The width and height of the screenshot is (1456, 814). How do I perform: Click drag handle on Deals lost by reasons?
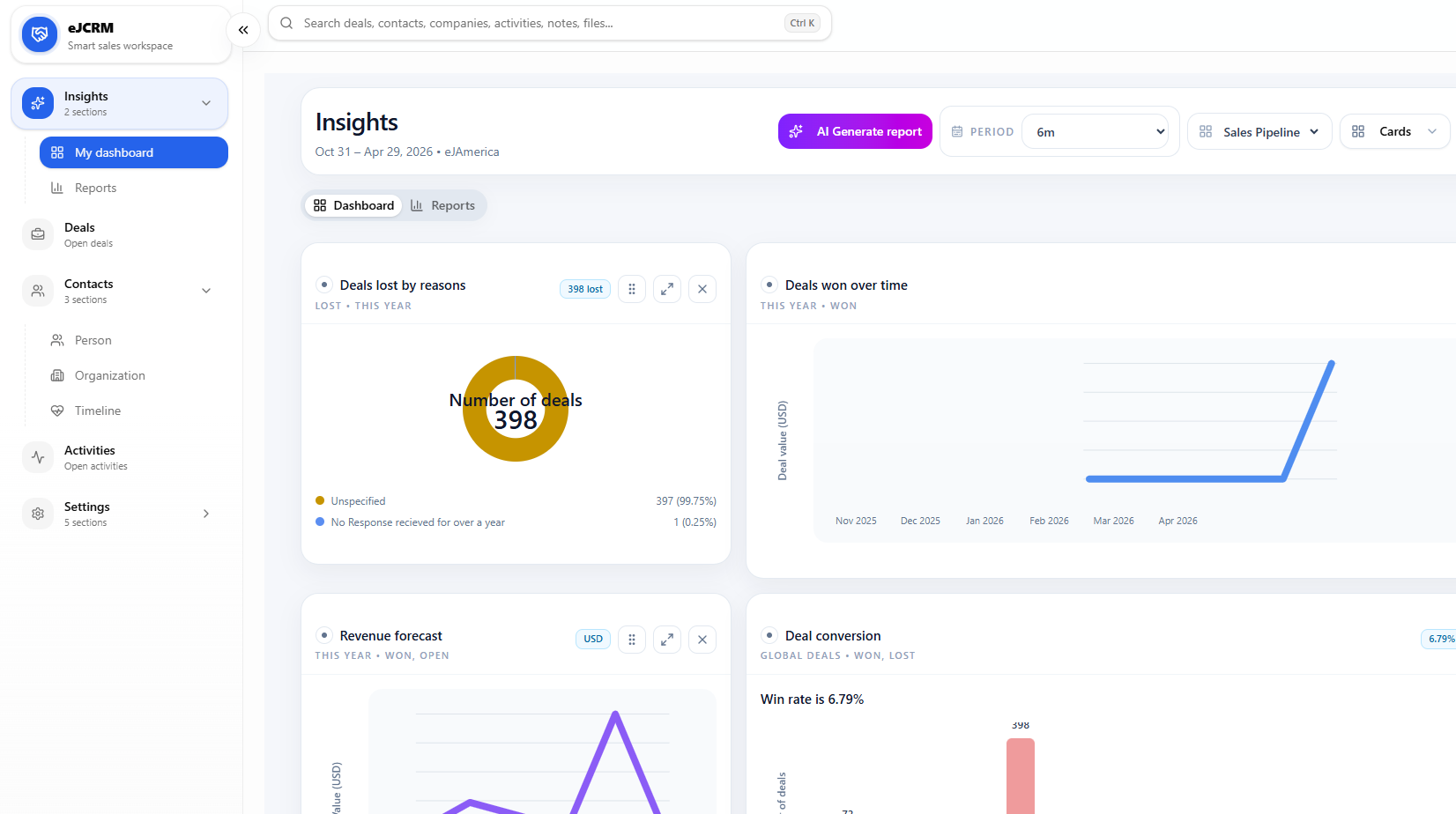[x=632, y=289]
